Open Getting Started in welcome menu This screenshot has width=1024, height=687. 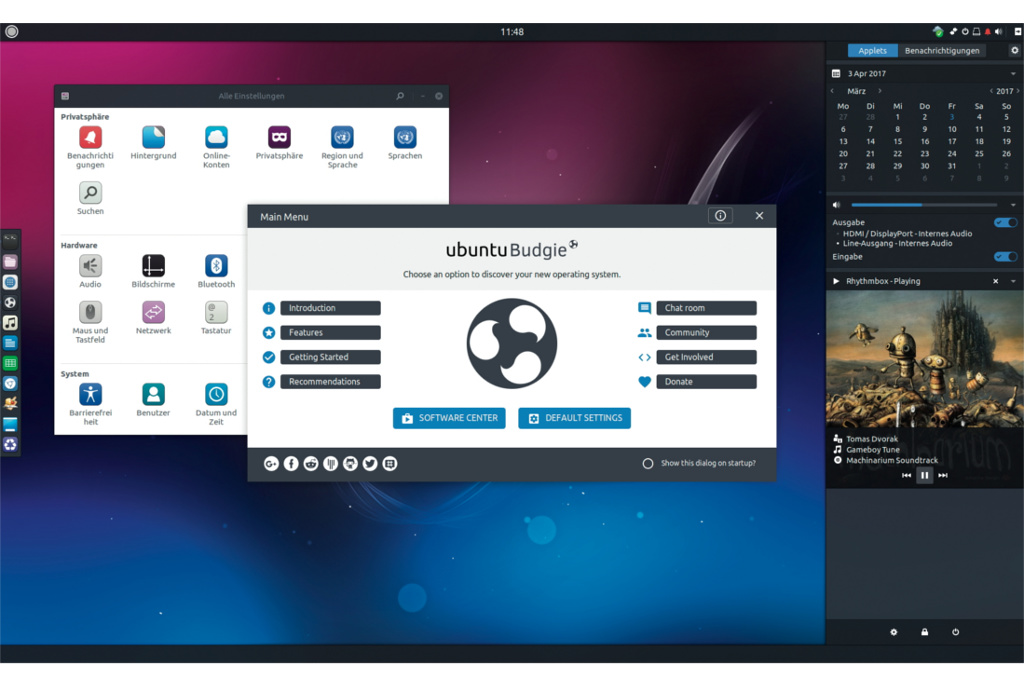[330, 357]
